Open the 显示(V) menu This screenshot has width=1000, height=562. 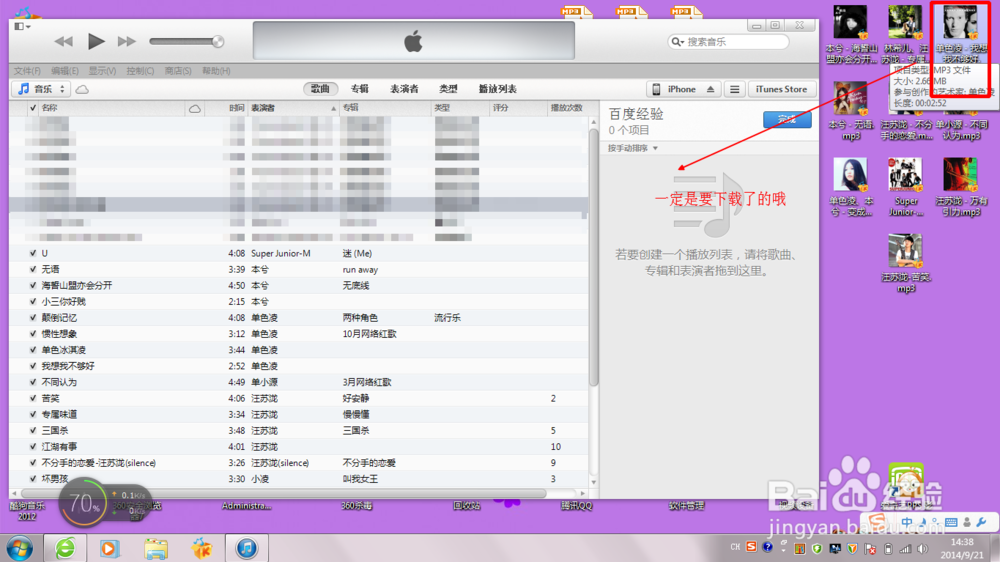pos(103,71)
